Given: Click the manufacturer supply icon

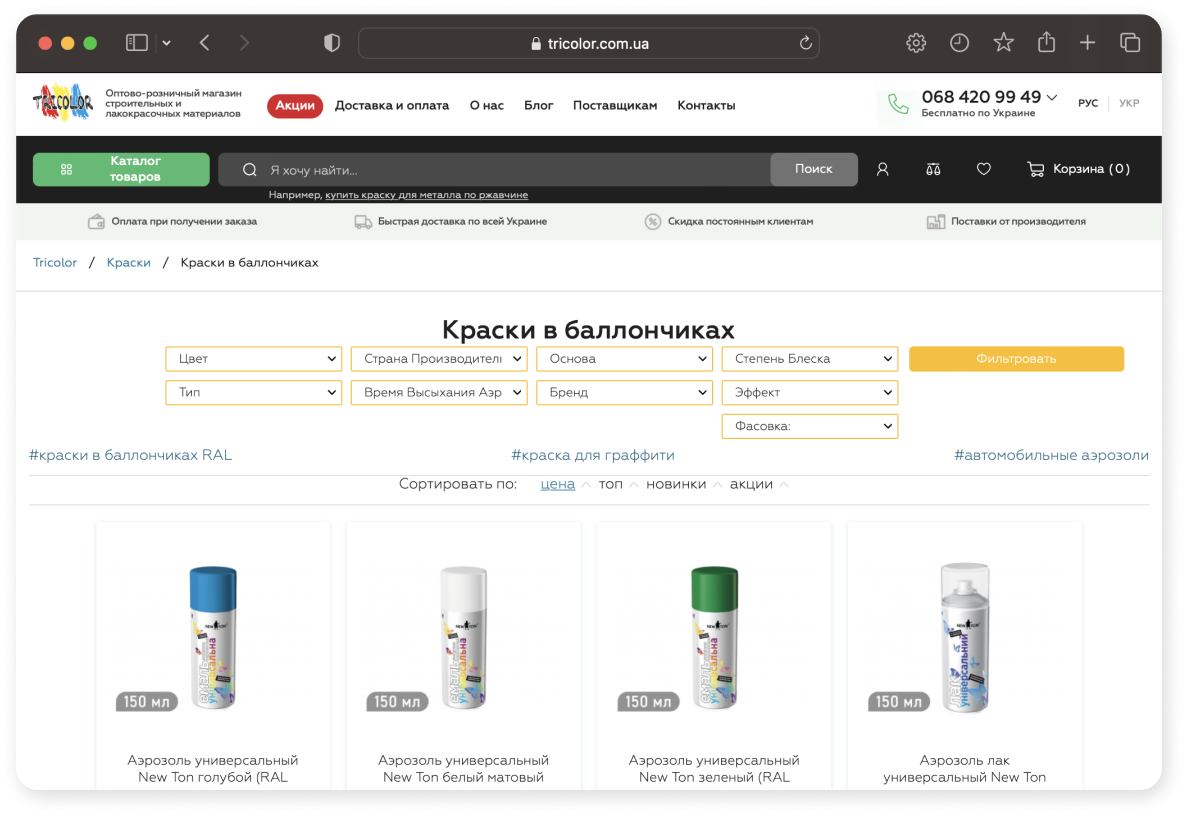Looking at the screenshot, I should point(936,222).
